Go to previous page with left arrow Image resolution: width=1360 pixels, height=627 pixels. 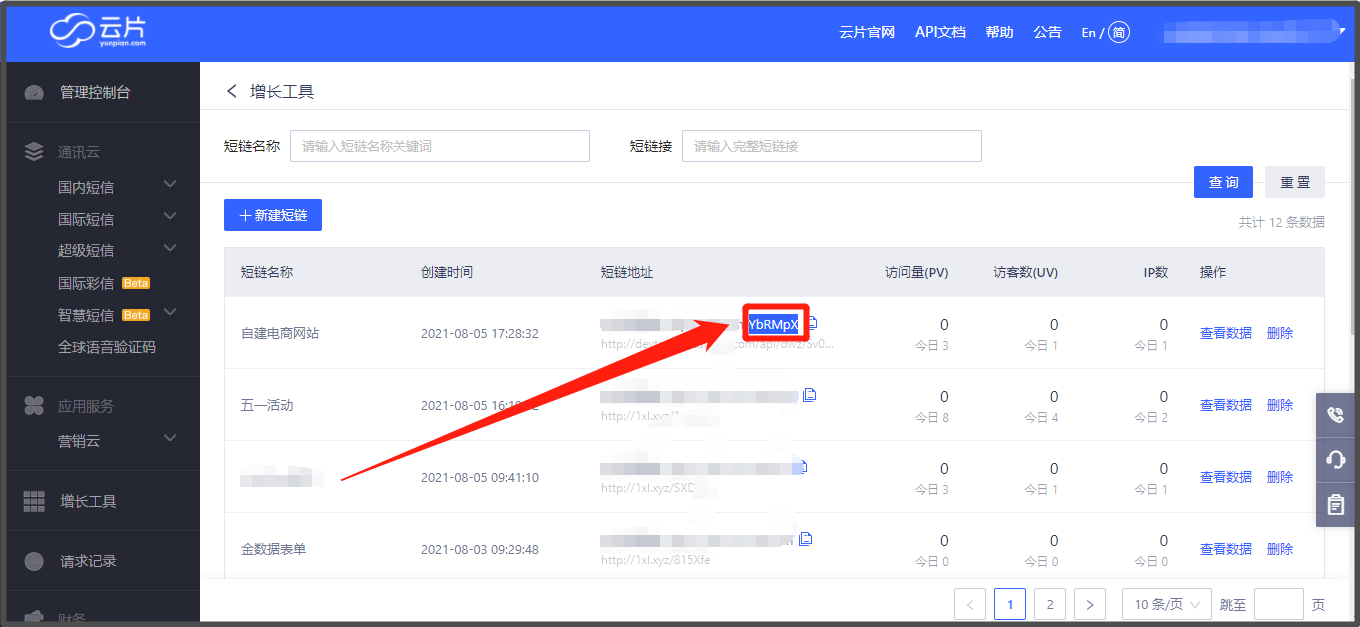point(970,604)
